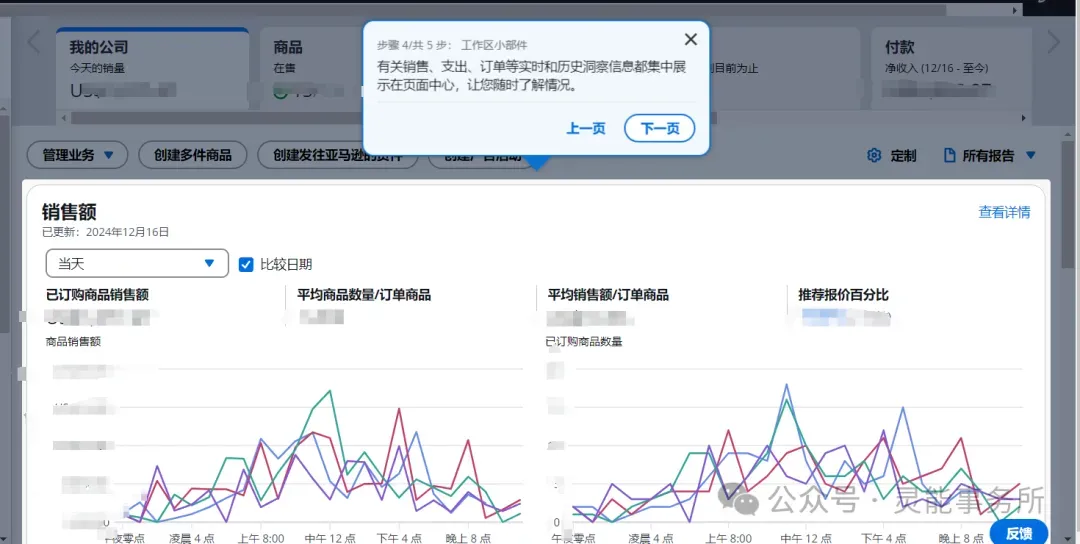Click 平均商品数量/订单商品 metric heading
Viewport: 1080px width, 544px height.
[x=364, y=295]
